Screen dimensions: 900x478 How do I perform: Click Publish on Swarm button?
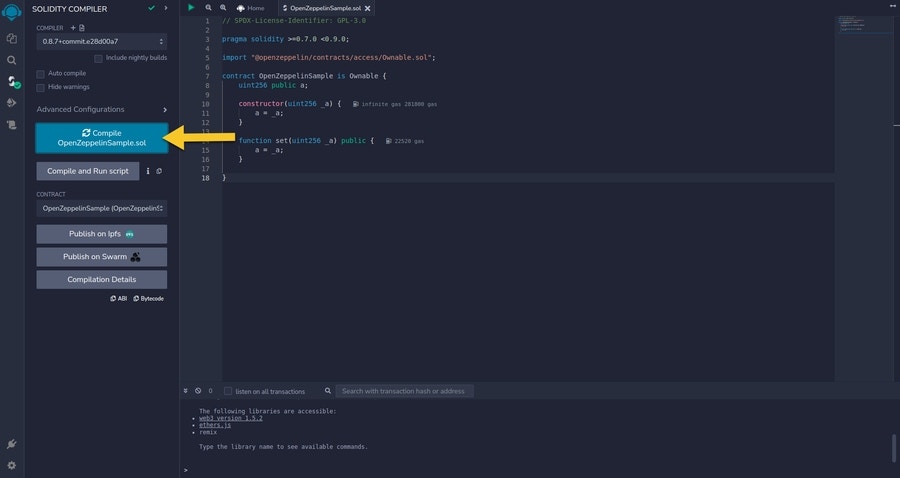pyautogui.click(x=102, y=257)
